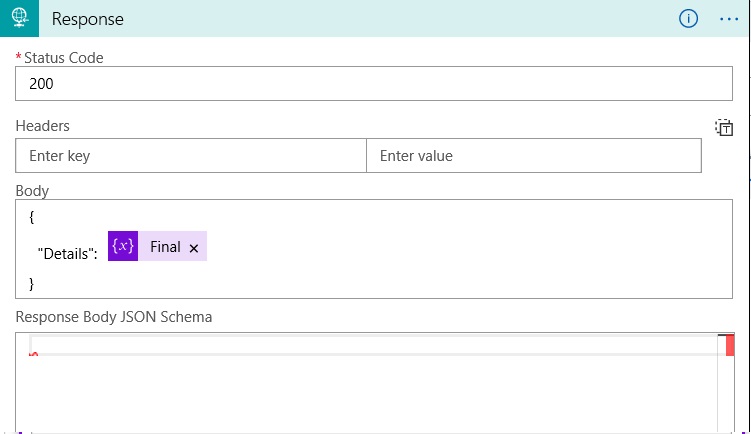Click the Status Code field showing 200
The width and height of the screenshot is (751, 434).
coord(374,83)
